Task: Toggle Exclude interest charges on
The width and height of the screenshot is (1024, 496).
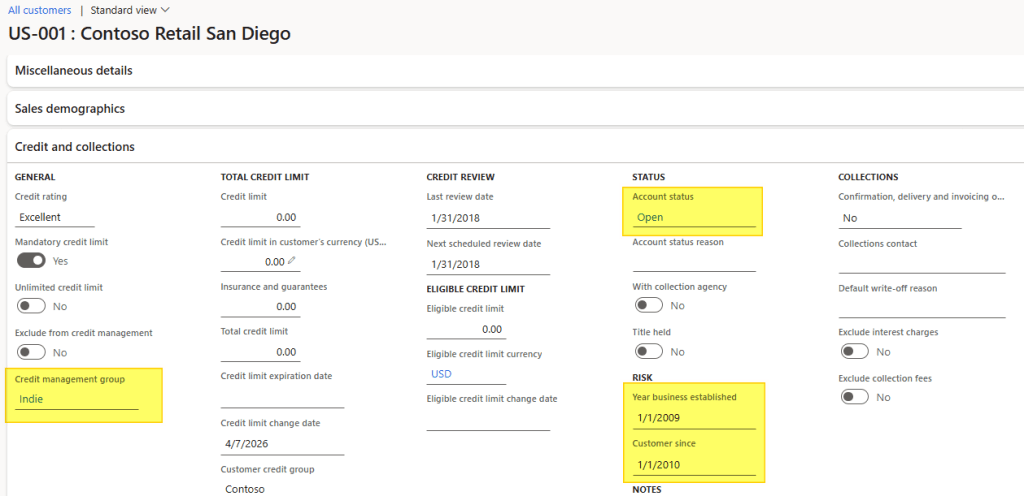Action: 854,351
